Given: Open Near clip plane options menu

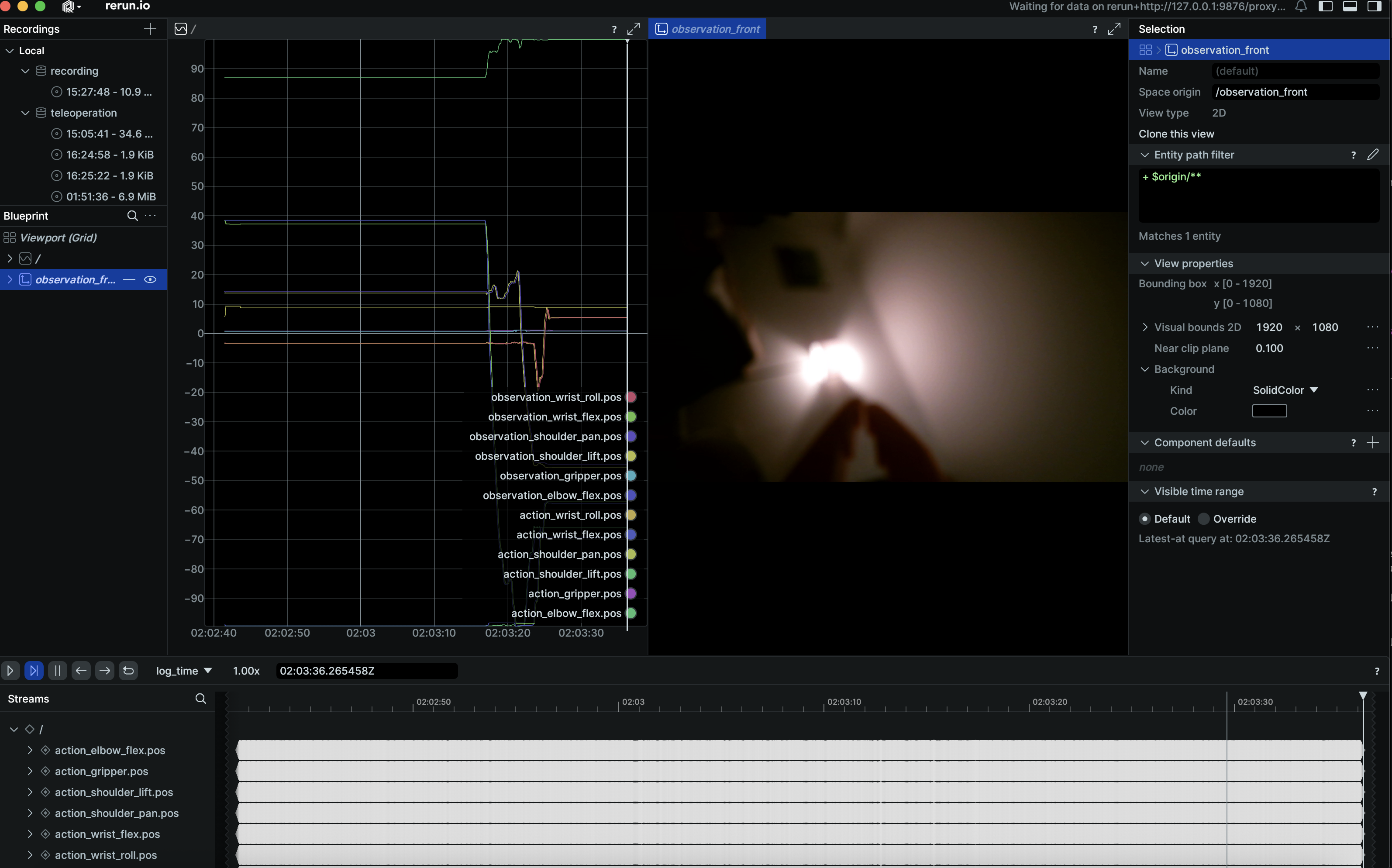Looking at the screenshot, I should point(1372,348).
